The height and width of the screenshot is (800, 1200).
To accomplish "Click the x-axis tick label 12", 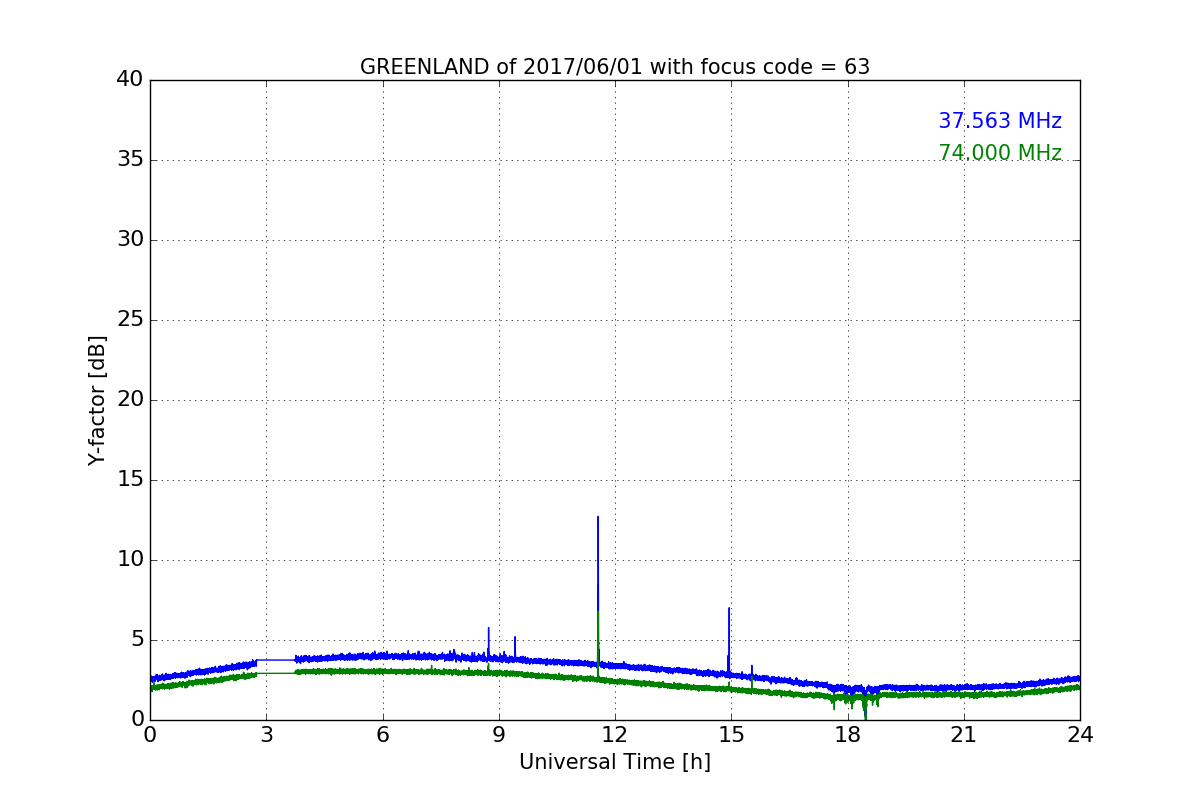I will pos(615,735).
